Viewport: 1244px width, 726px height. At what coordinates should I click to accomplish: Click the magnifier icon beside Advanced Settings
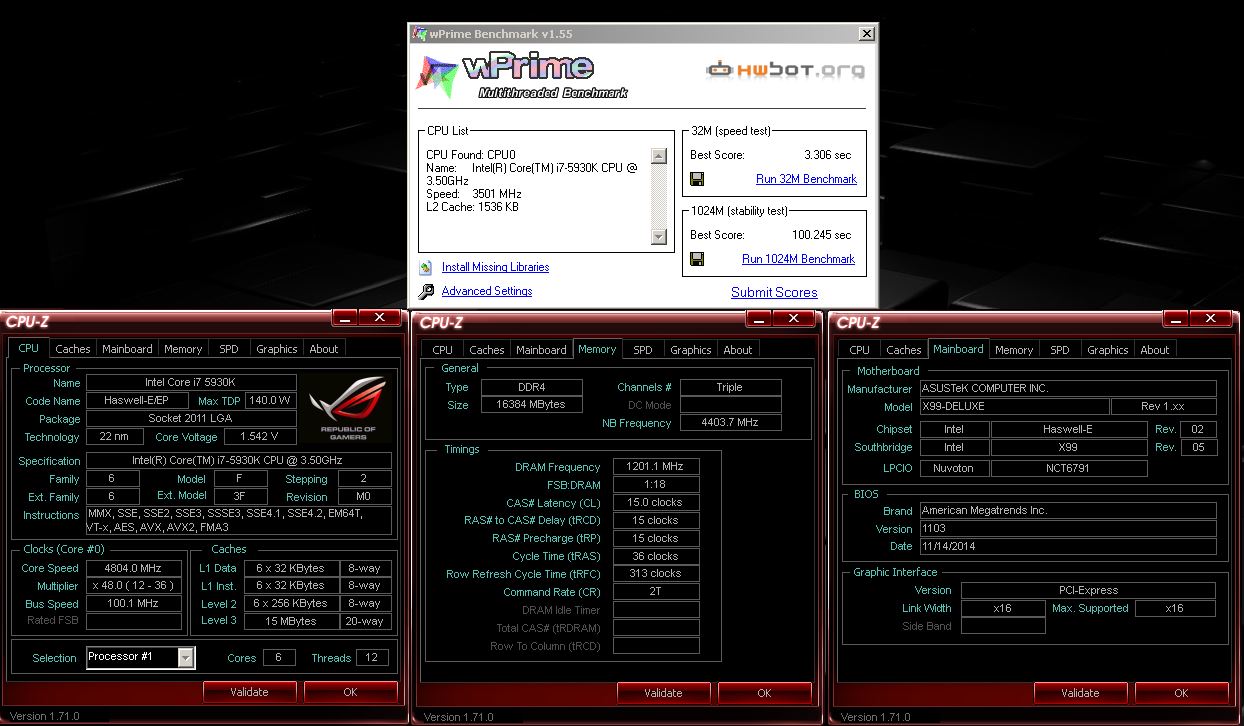[x=425, y=292]
